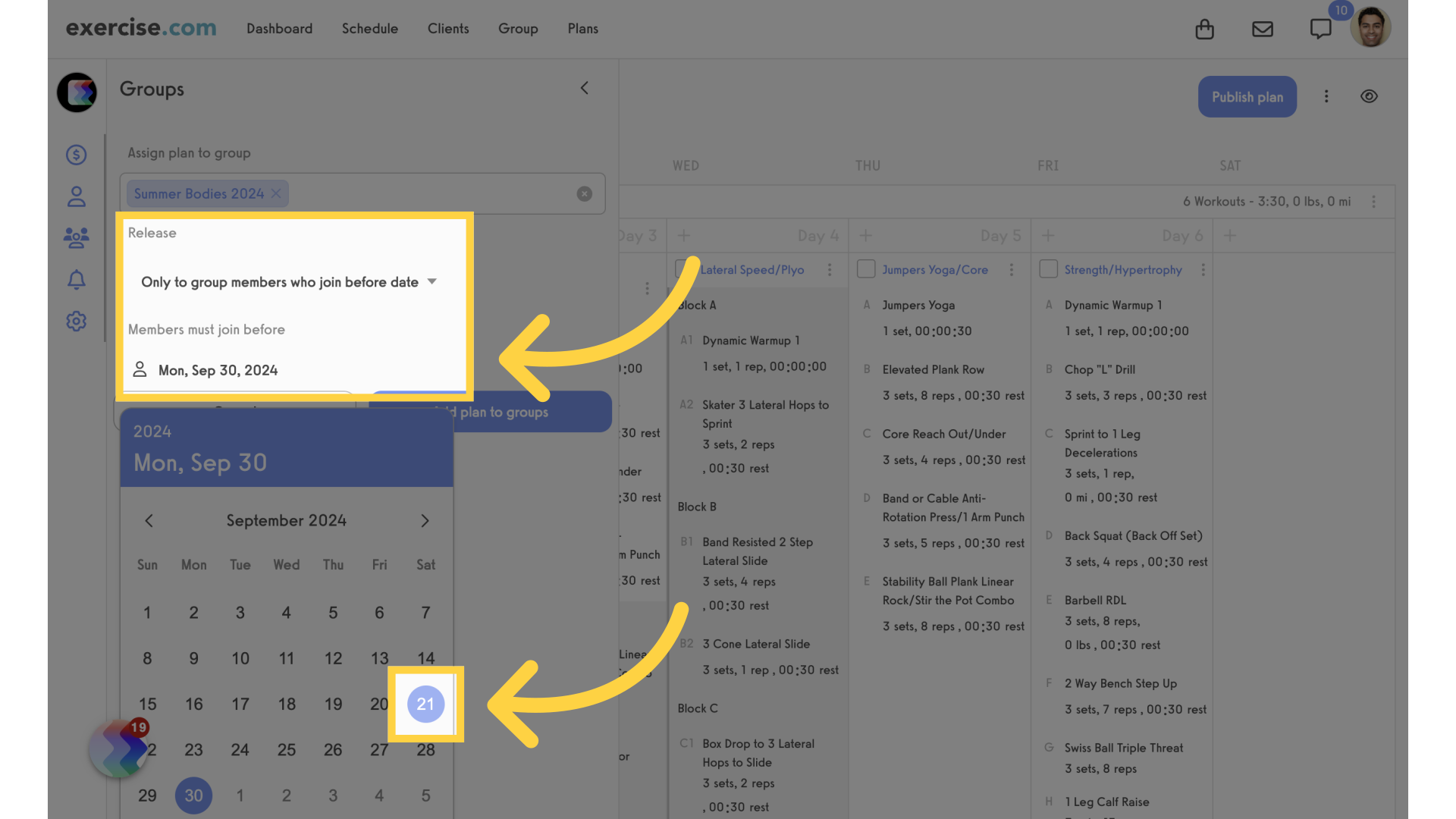Image resolution: width=1456 pixels, height=819 pixels.
Task: Click the Barbell RDL exercise
Action: click(x=1095, y=600)
